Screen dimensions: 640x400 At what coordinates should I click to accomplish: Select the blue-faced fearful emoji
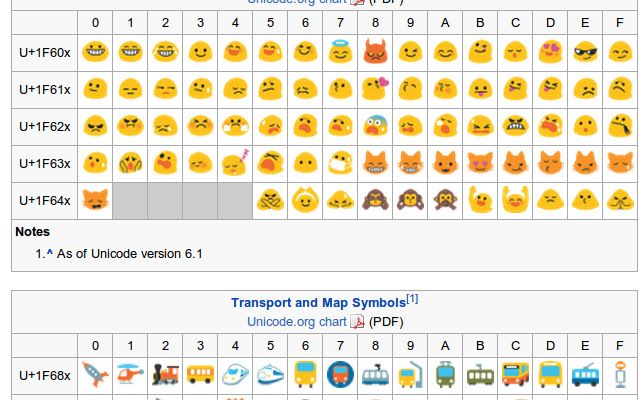coord(376,126)
